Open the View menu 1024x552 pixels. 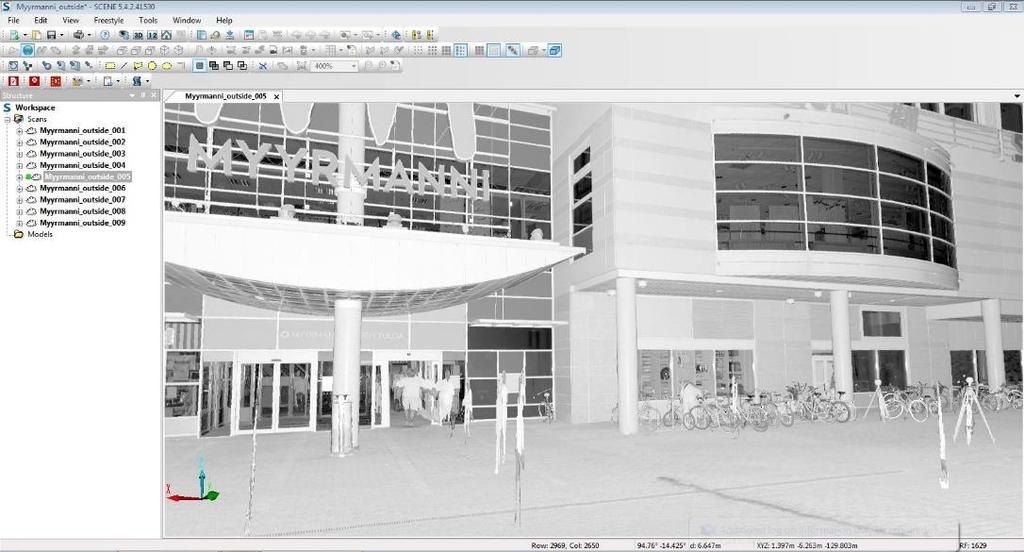[71, 20]
